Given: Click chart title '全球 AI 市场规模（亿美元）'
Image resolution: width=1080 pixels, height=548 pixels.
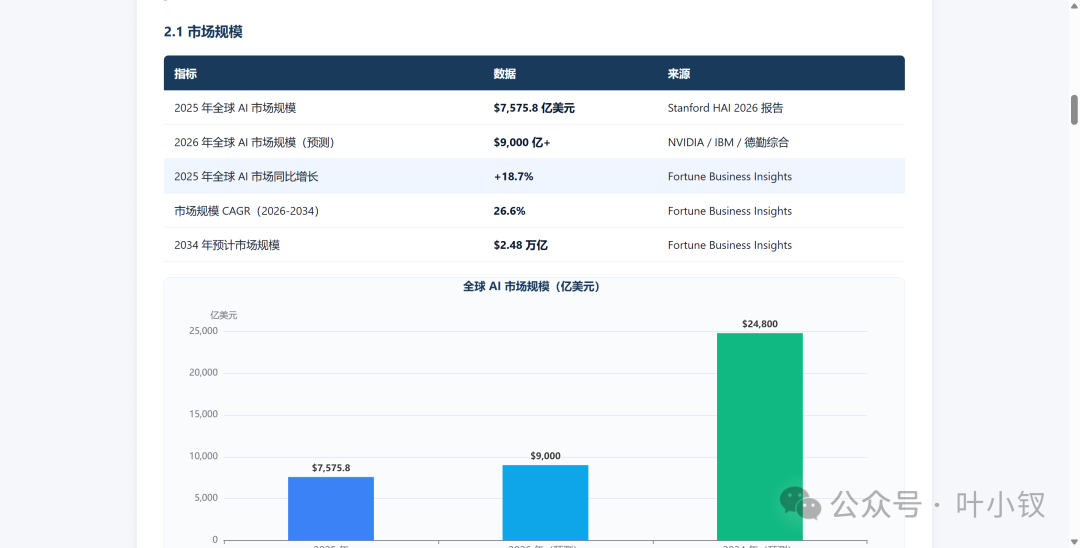Looking at the screenshot, I should pyautogui.click(x=534, y=286).
